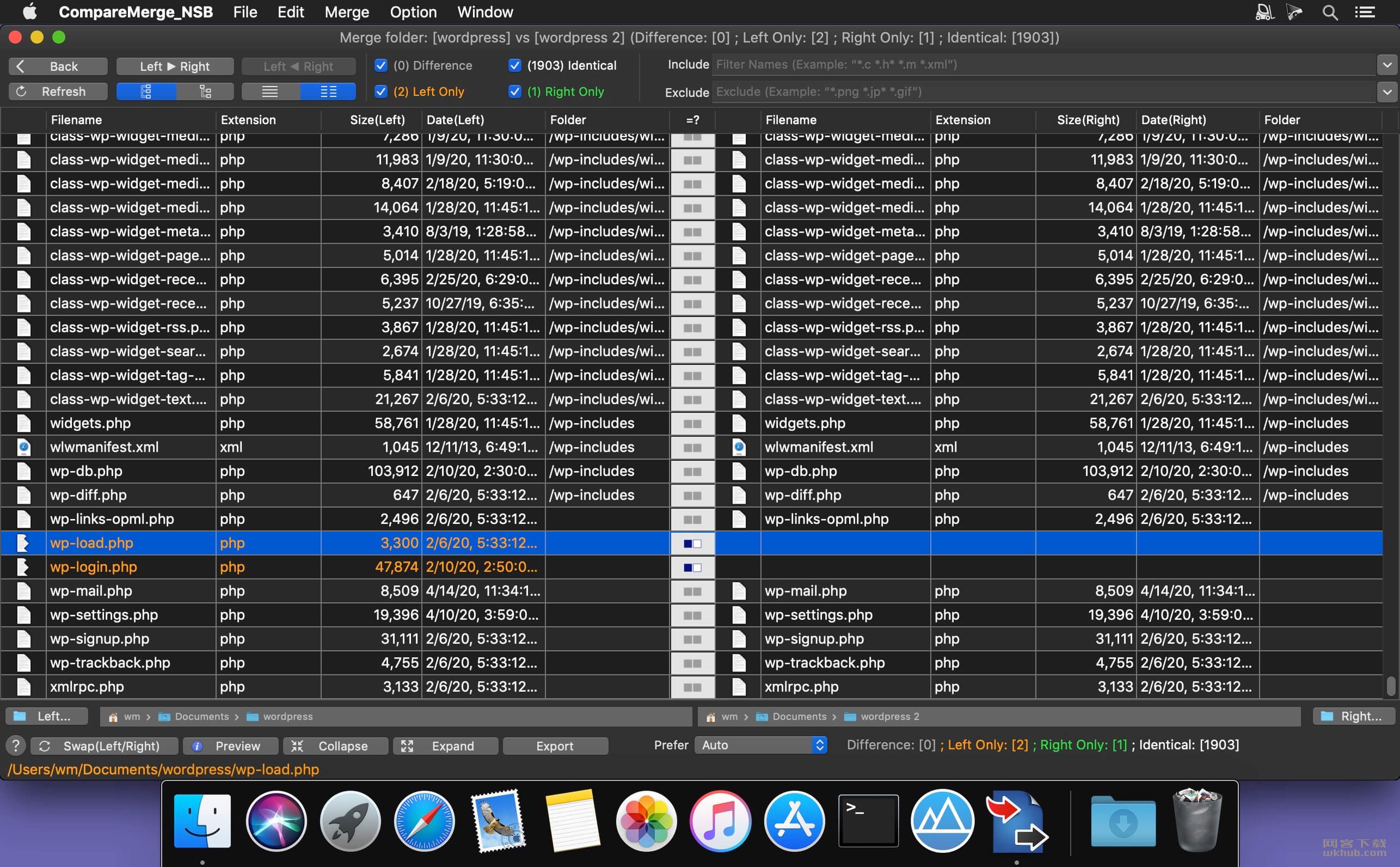The height and width of the screenshot is (867, 1400).
Task: Select wp-settings.php on the right side
Action: (x=1049, y=615)
